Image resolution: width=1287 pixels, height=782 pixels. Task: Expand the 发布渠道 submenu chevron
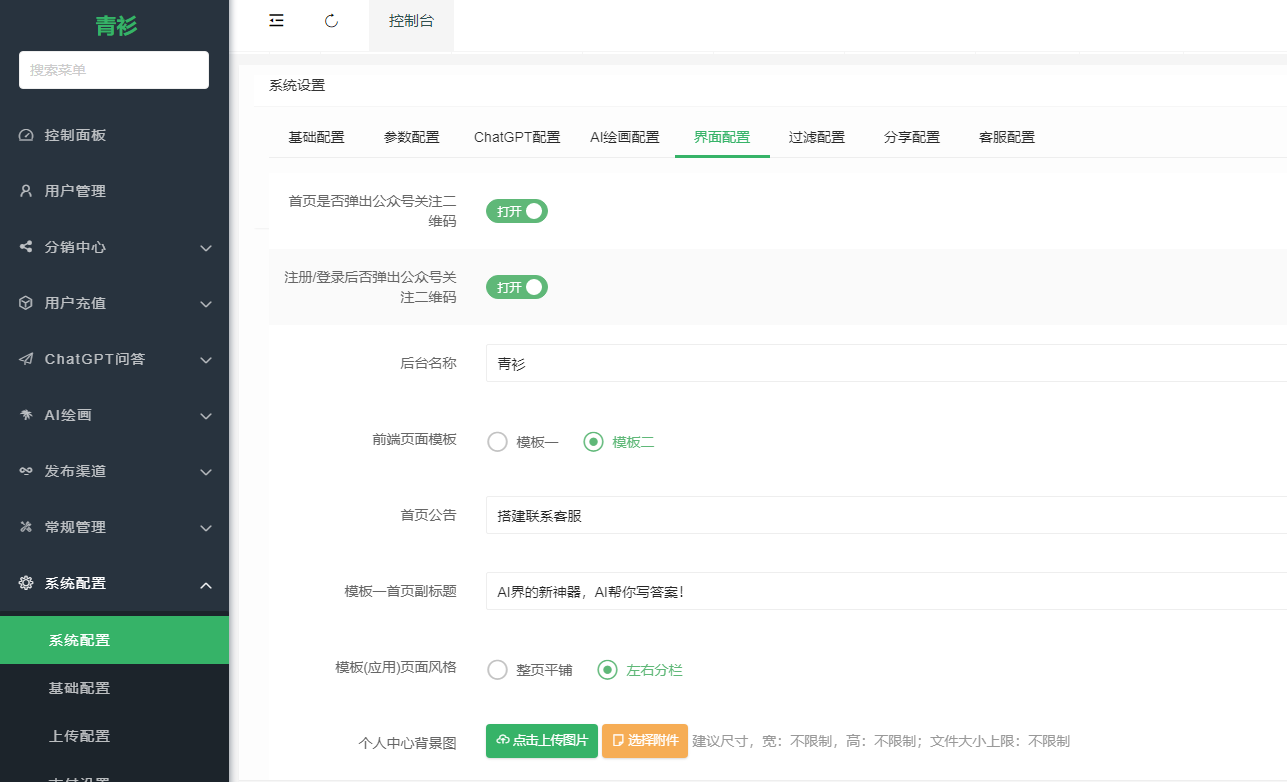click(206, 472)
